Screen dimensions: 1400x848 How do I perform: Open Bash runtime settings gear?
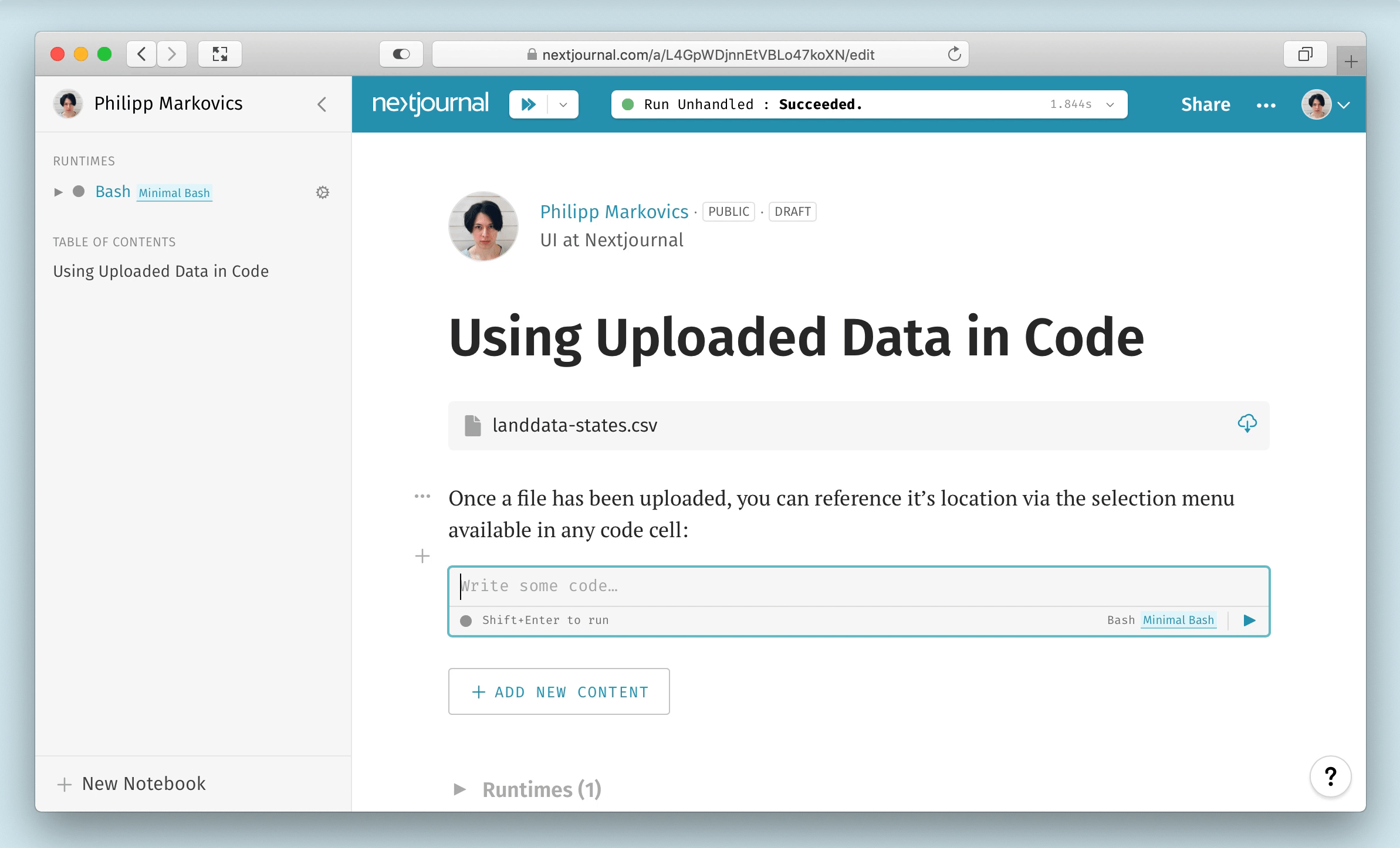click(x=323, y=192)
